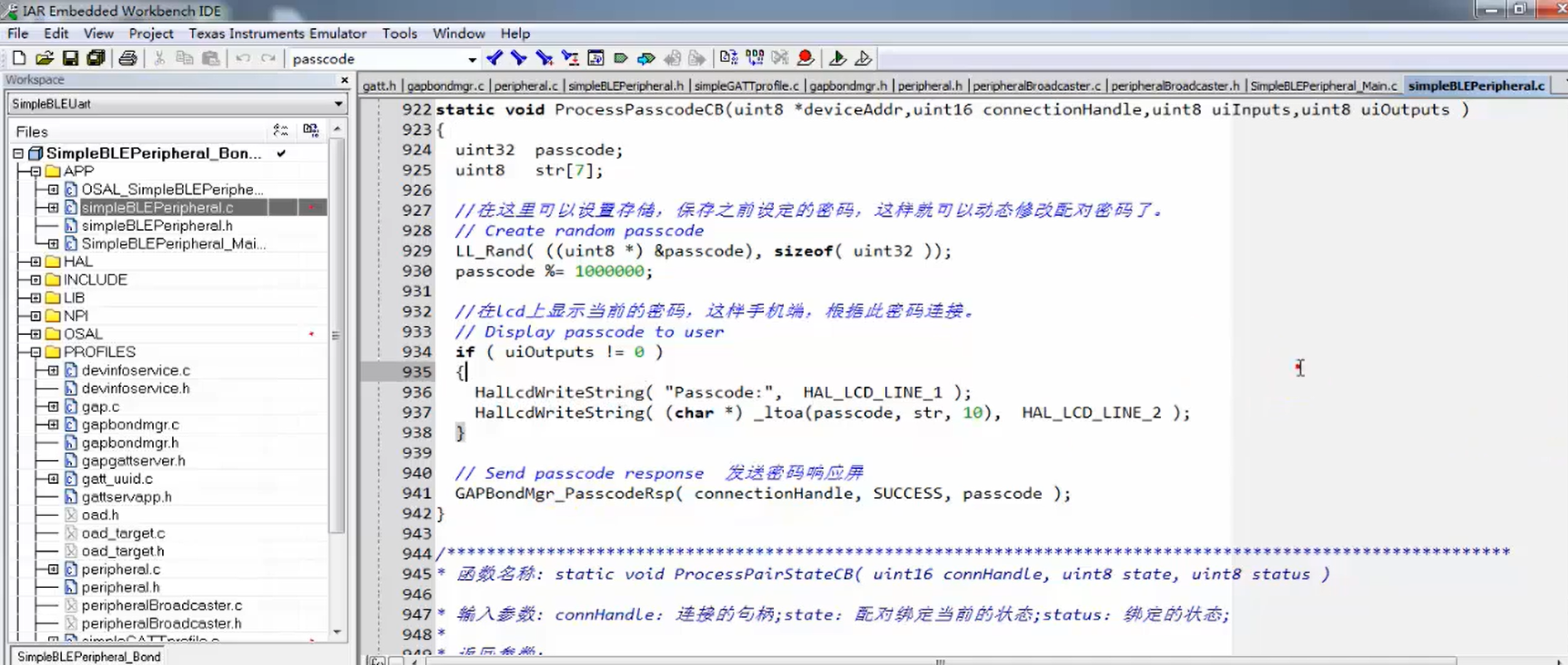Viewport: 1568px width, 665px height.
Task: Click the passcode search input field
Action: tap(376, 59)
